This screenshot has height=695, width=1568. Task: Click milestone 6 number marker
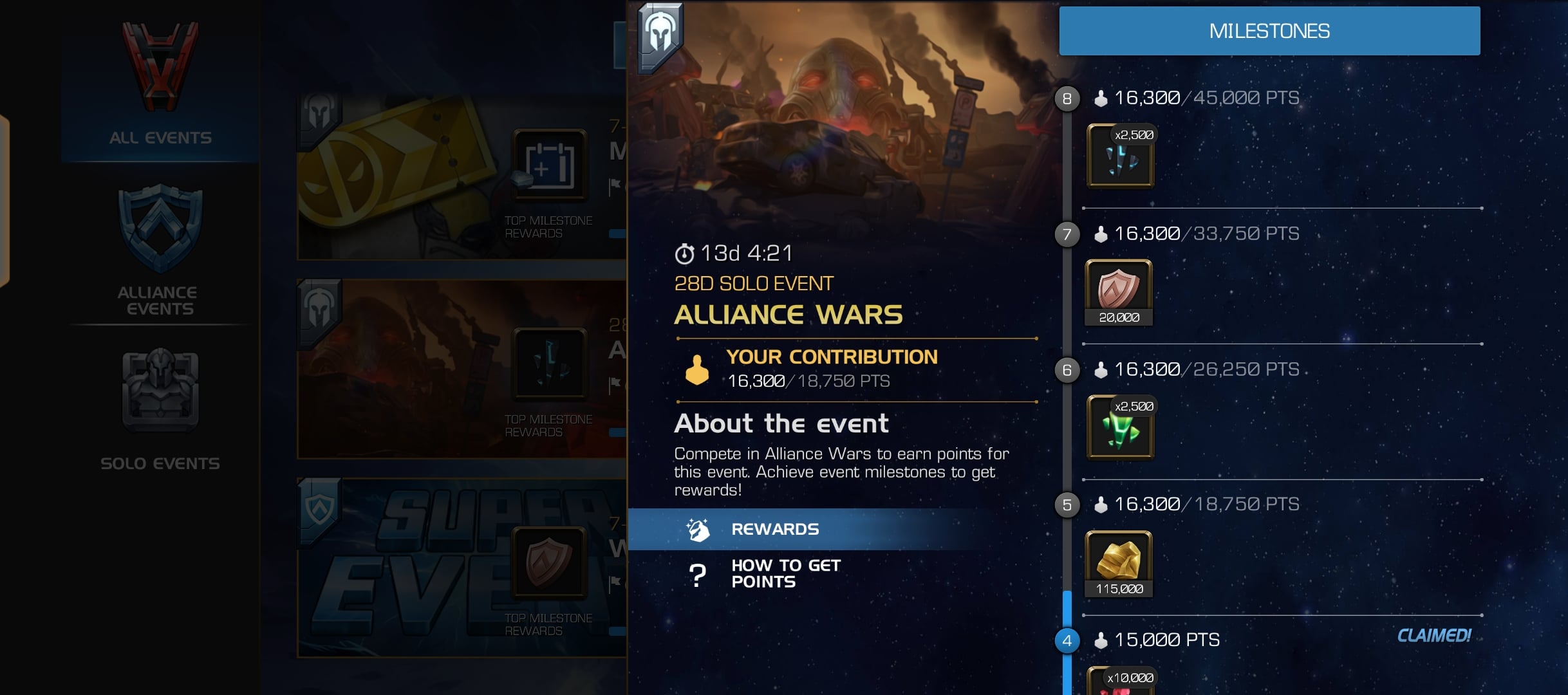[1067, 370]
